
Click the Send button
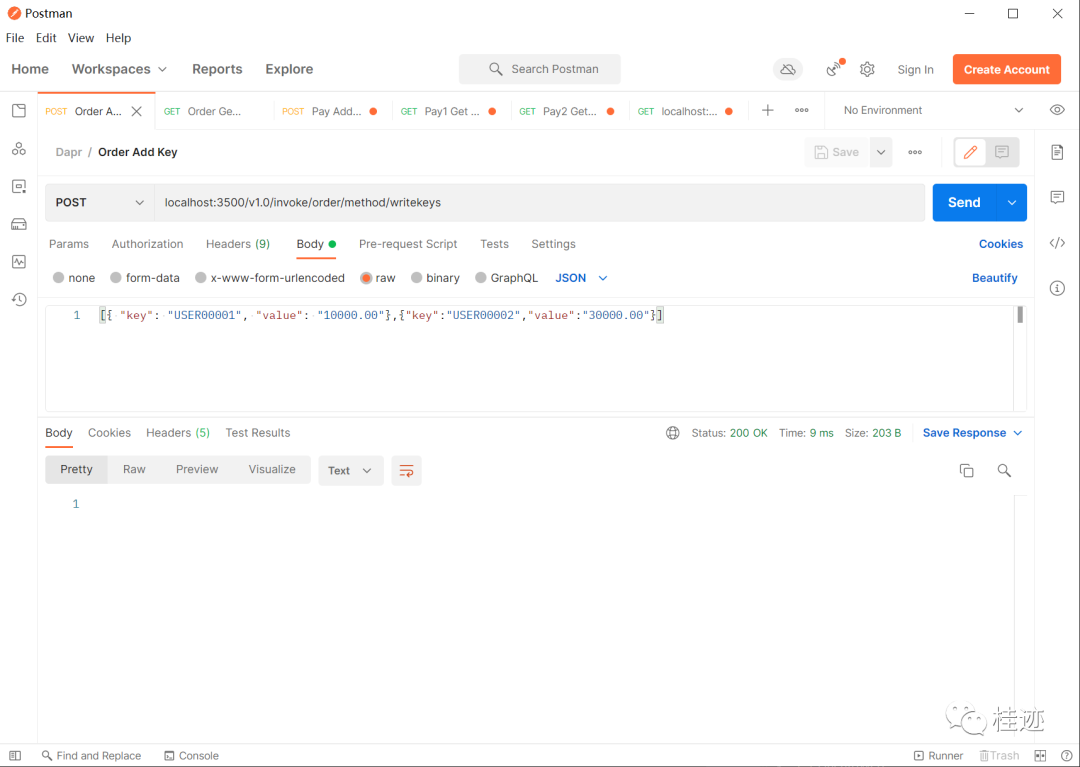pyautogui.click(x=964, y=202)
